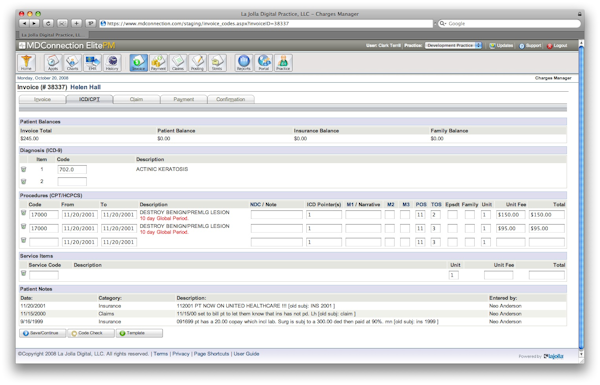Open the Stmts toolbar icon

tap(217, 63)
